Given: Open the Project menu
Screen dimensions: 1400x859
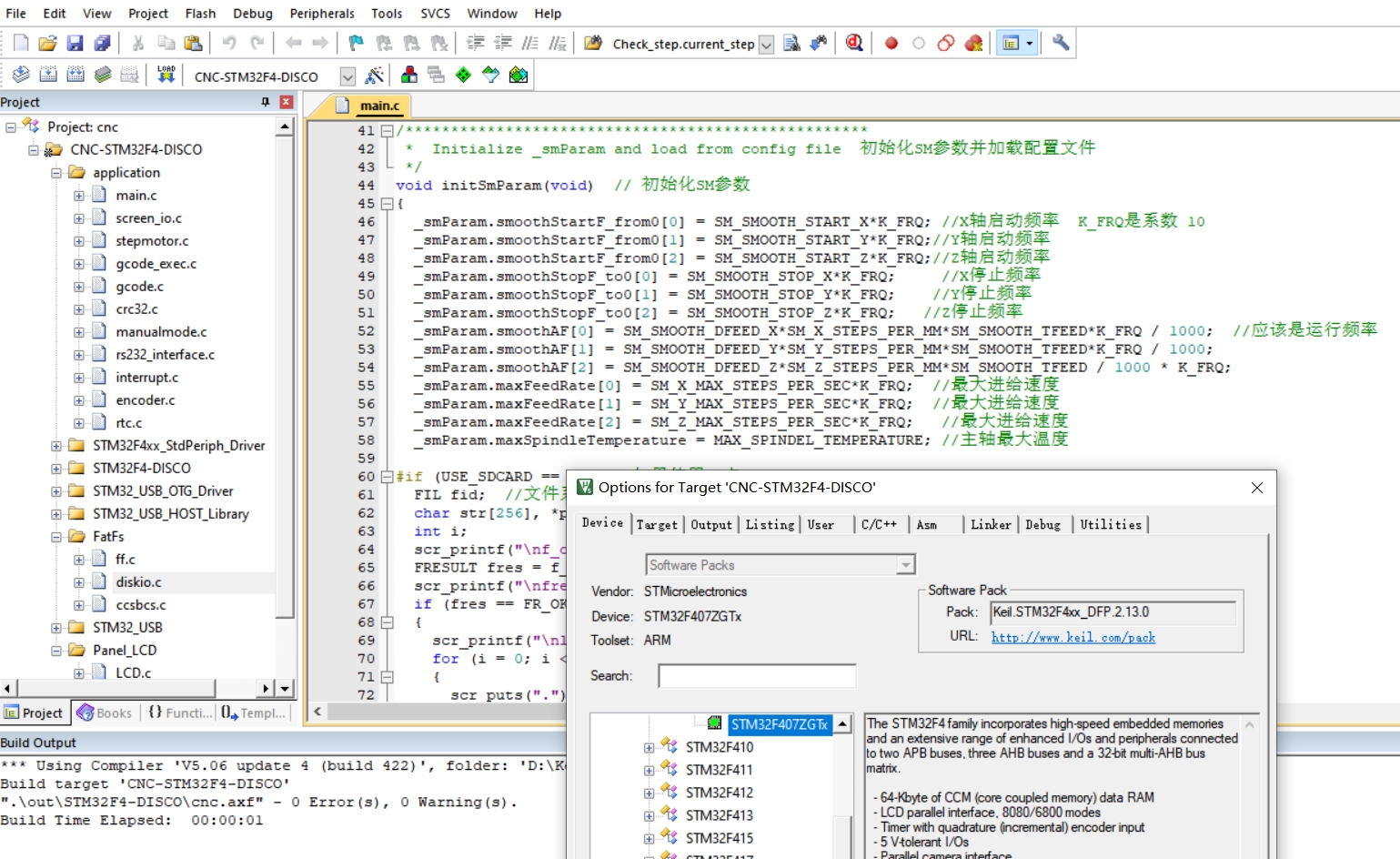Looking at the screenshot, I should tap(148, 14).
